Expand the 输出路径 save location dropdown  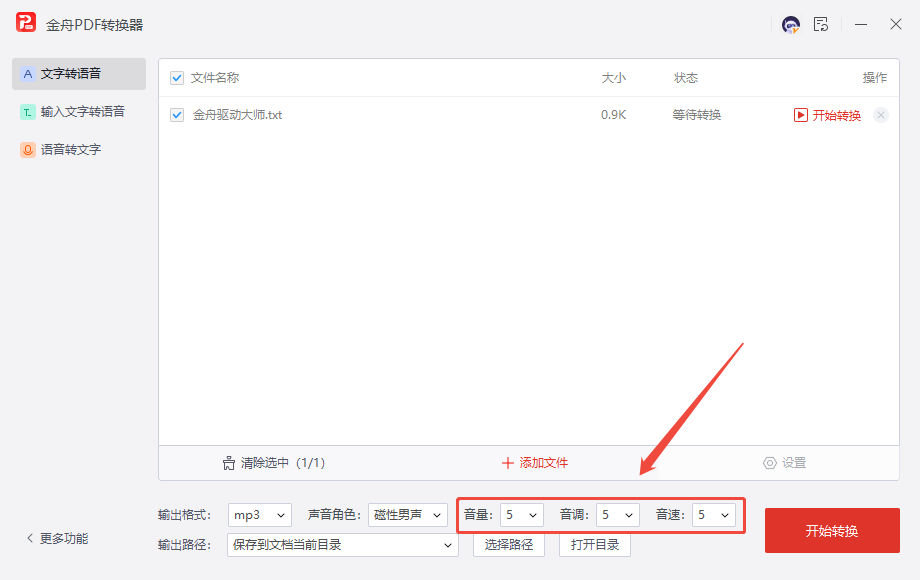pos(343,545)
